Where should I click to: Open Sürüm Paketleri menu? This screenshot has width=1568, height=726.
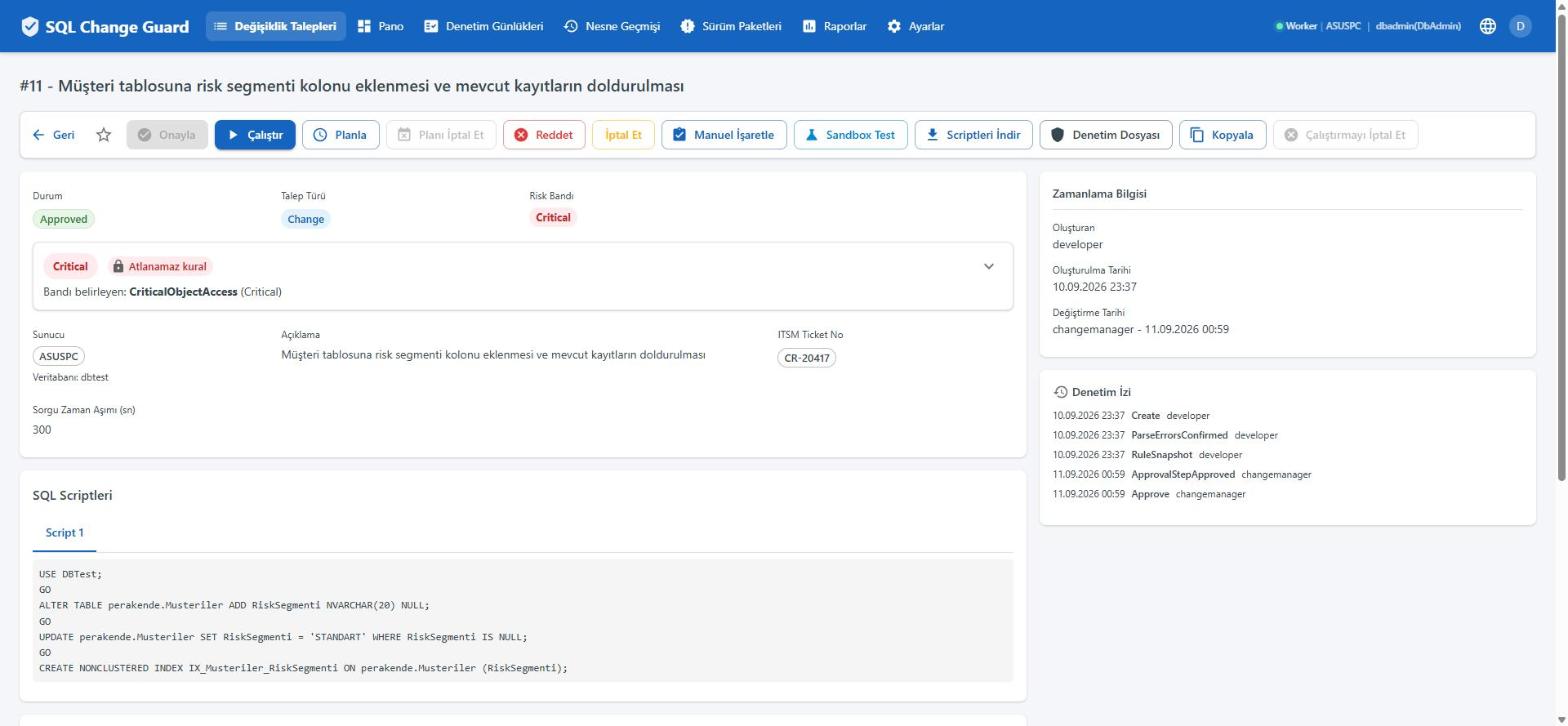(x=731, y=26)
